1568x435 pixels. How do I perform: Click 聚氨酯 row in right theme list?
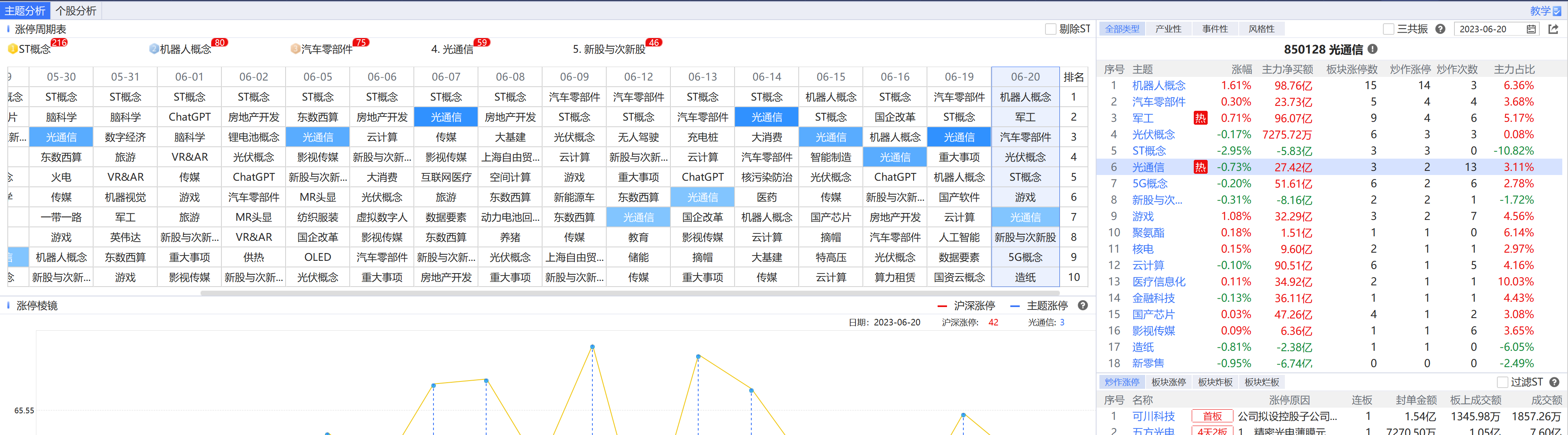click(1330, 232)
